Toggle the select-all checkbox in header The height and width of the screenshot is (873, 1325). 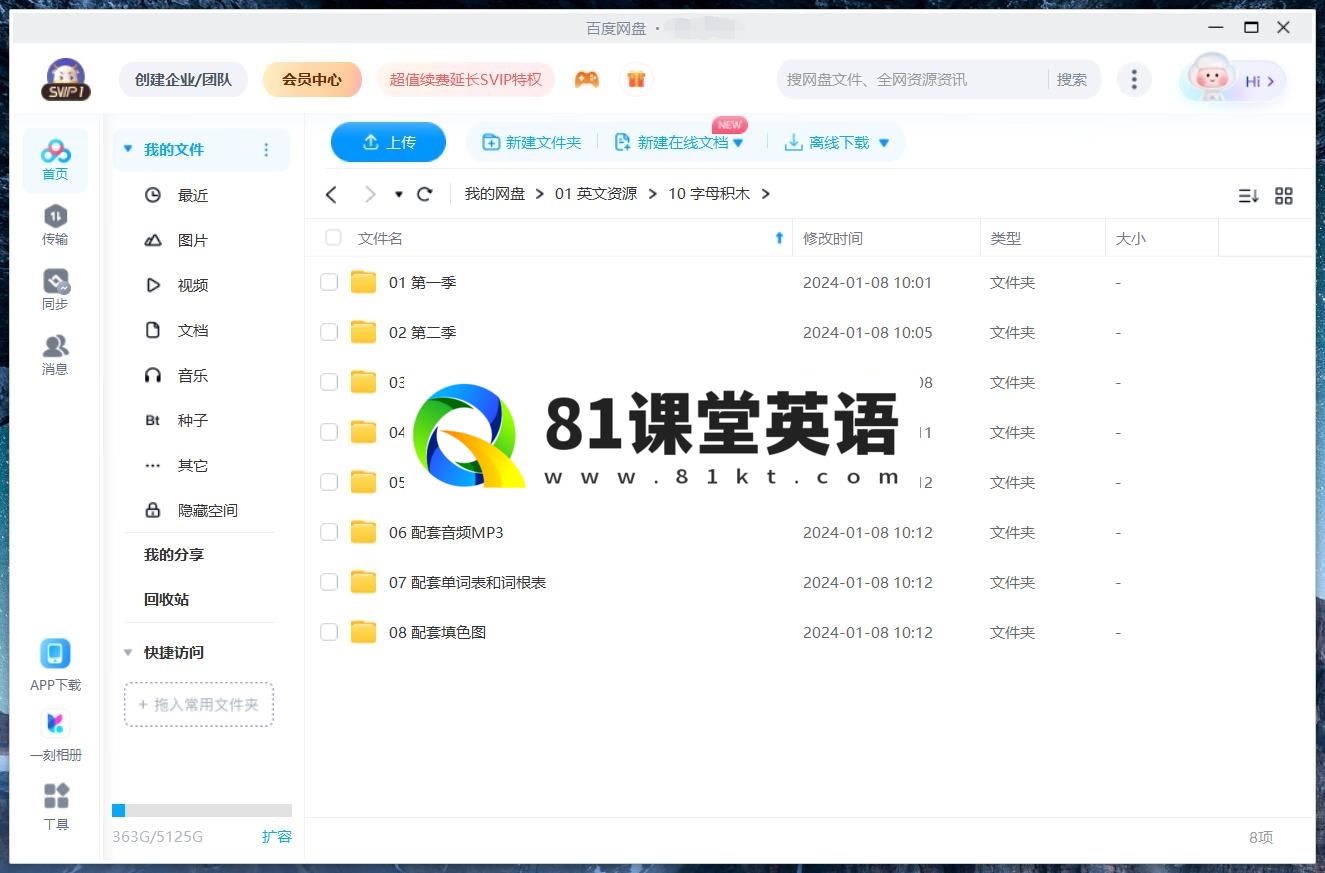click(x=334, y=238)
